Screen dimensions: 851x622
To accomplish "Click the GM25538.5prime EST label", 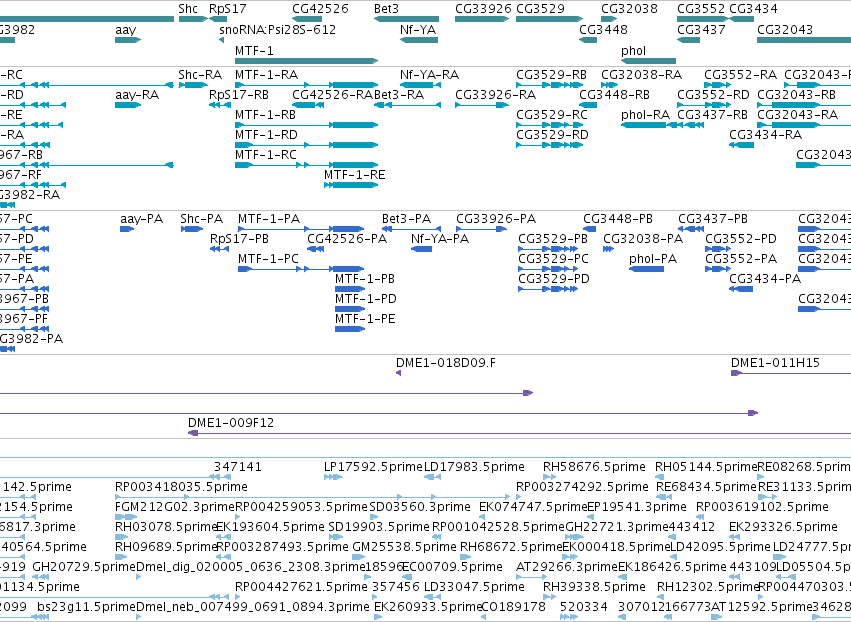I will pos(404,547).
